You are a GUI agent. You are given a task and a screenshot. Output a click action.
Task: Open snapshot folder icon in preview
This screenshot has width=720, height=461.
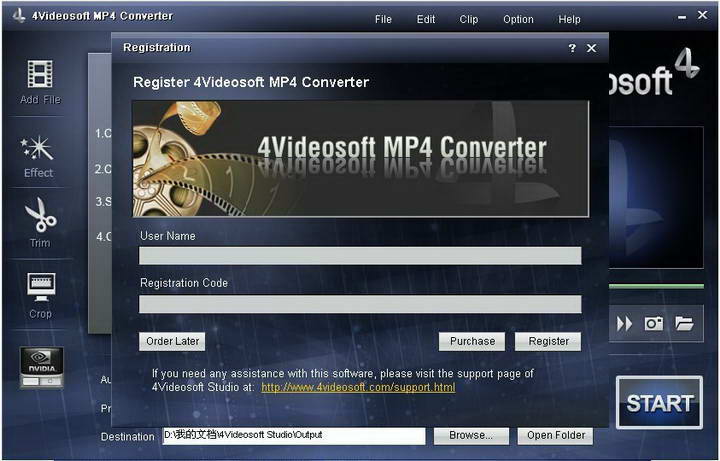(x=684, y=323)
